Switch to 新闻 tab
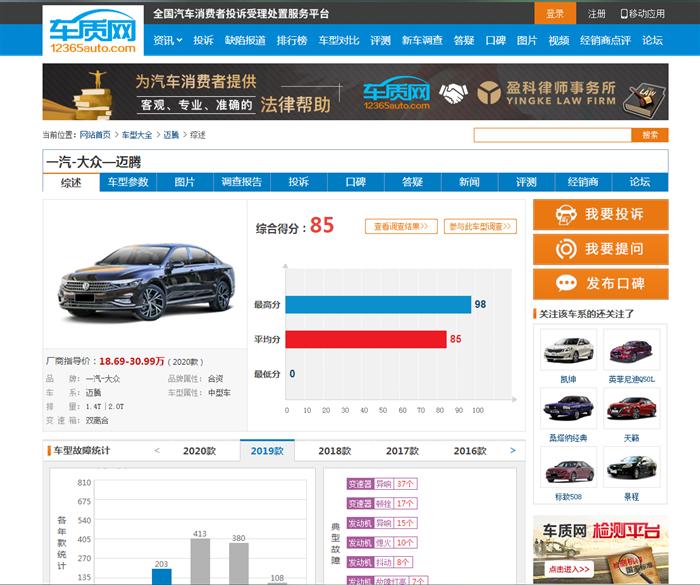The height and width of the screenshot is (585, 700). point(470,182)
